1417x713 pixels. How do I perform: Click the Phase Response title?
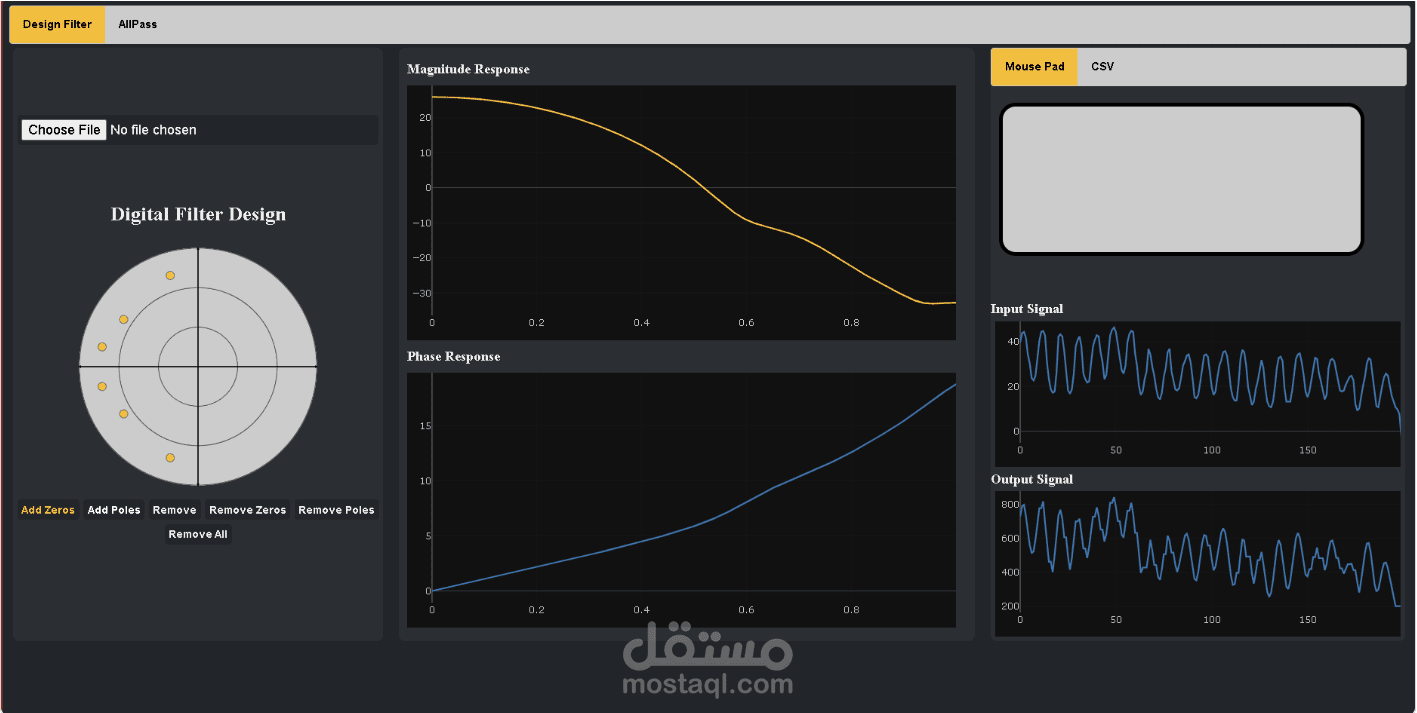(x=453, y=356)
